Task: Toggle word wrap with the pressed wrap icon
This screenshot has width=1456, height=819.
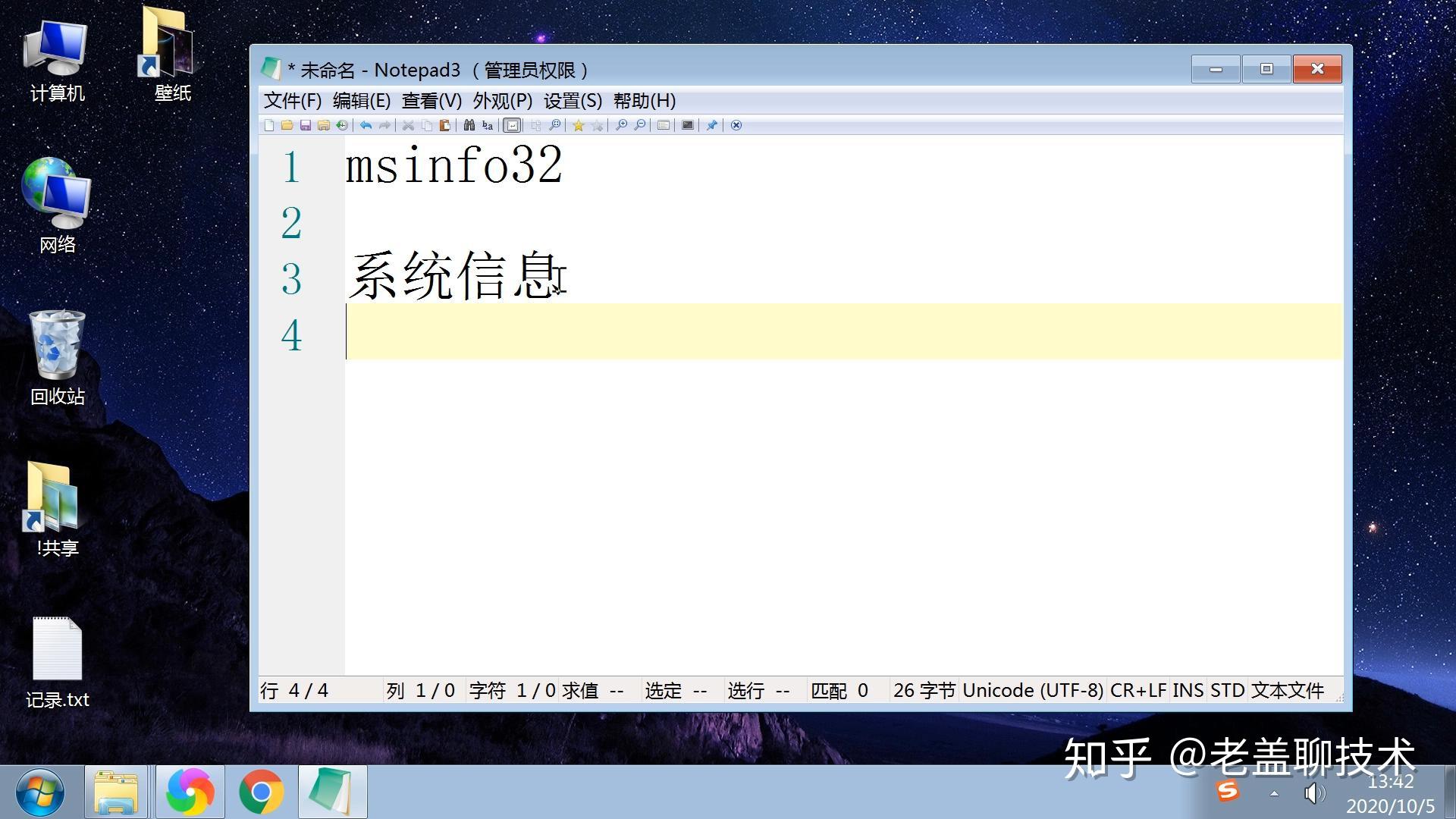Action: point(513,125)
